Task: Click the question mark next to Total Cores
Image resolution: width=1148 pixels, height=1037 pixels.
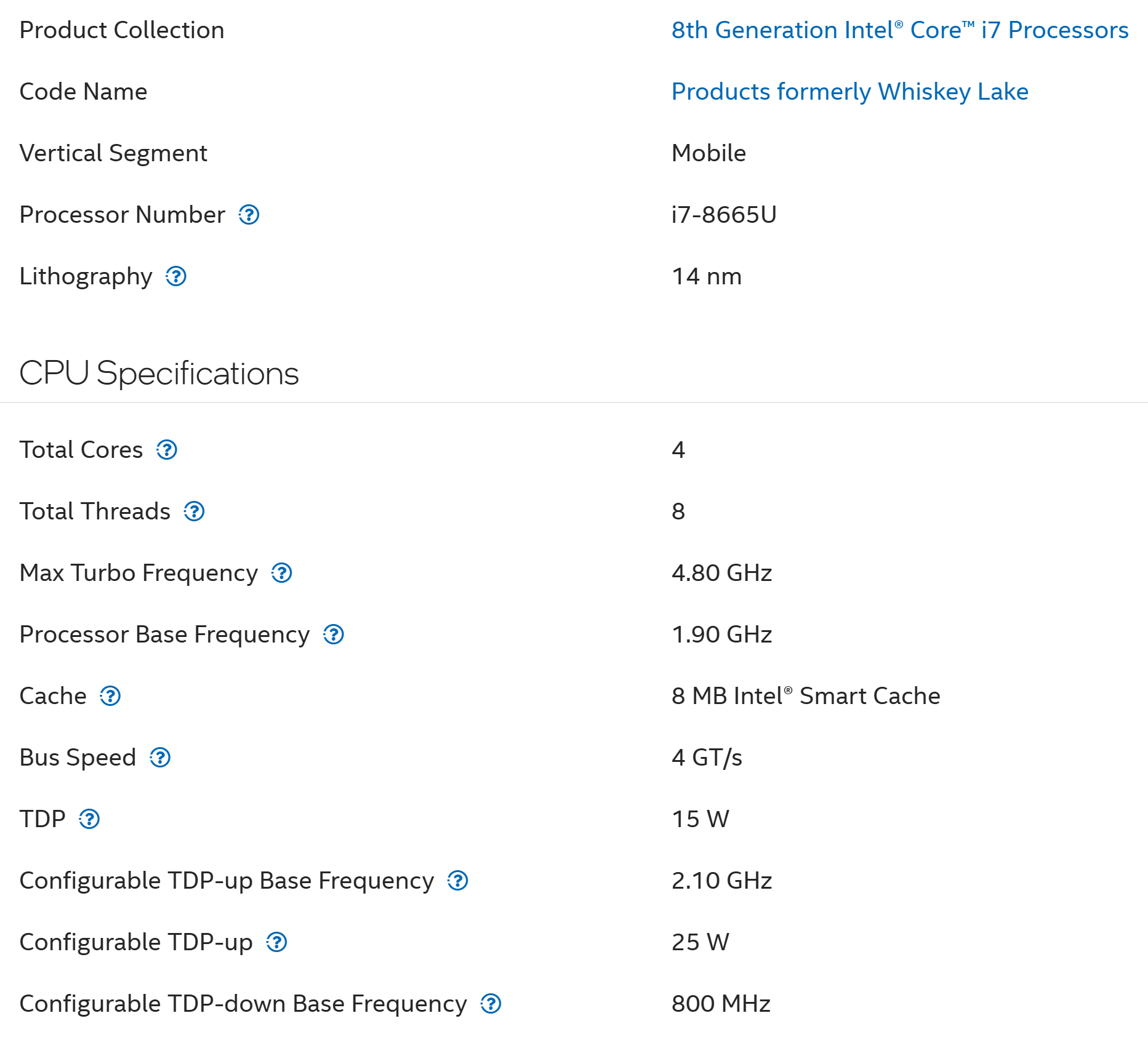Action: 167,450
